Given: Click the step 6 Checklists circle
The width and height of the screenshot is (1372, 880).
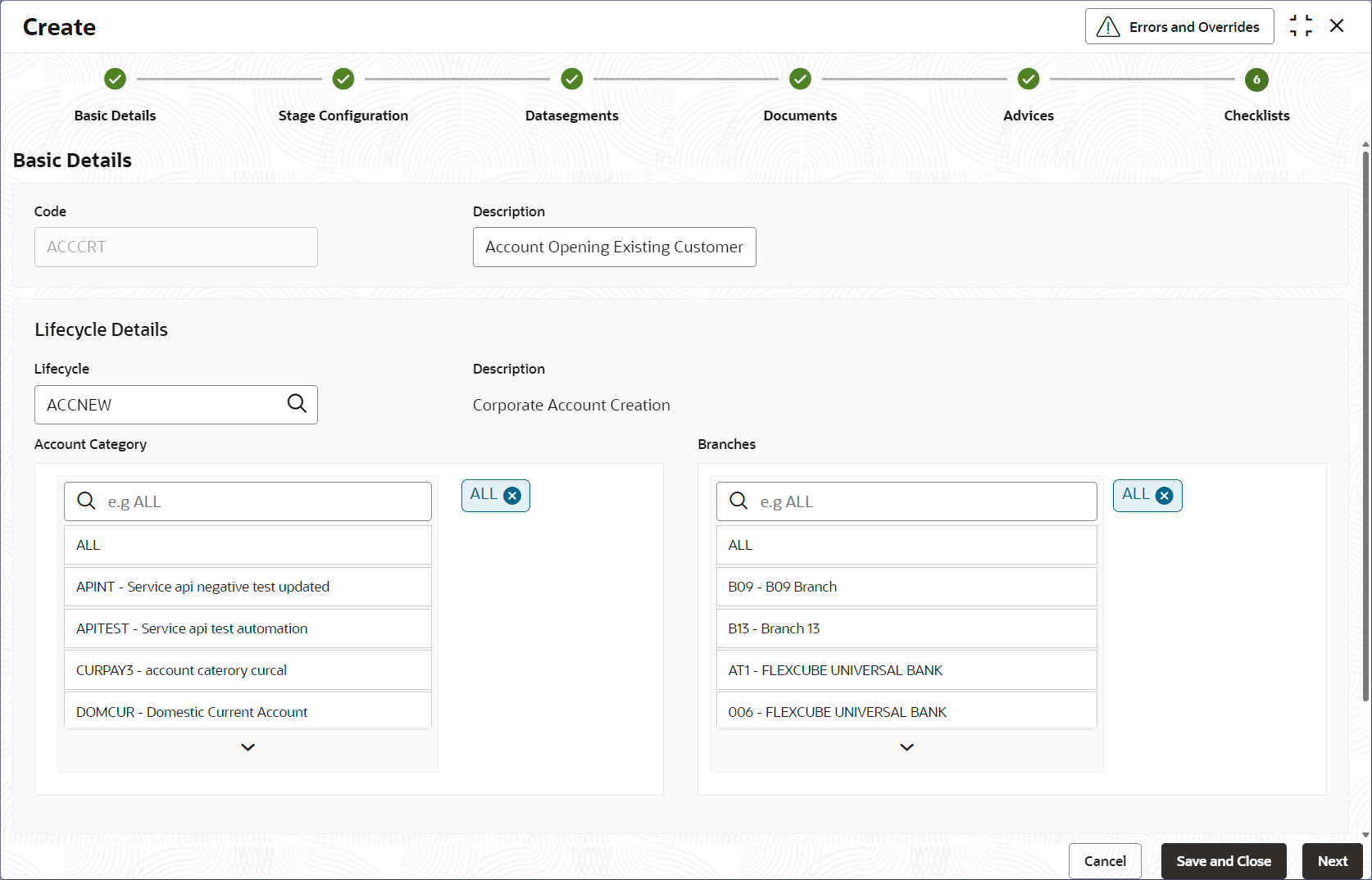Looking at the screenshot, I should 1256,79.
